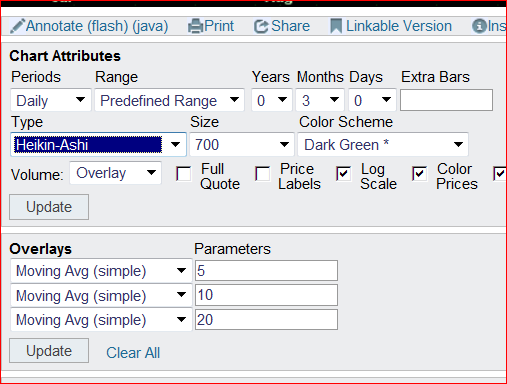Expand the Volume Overlay dropdown

pyautogui.click(x=116, y=173)
